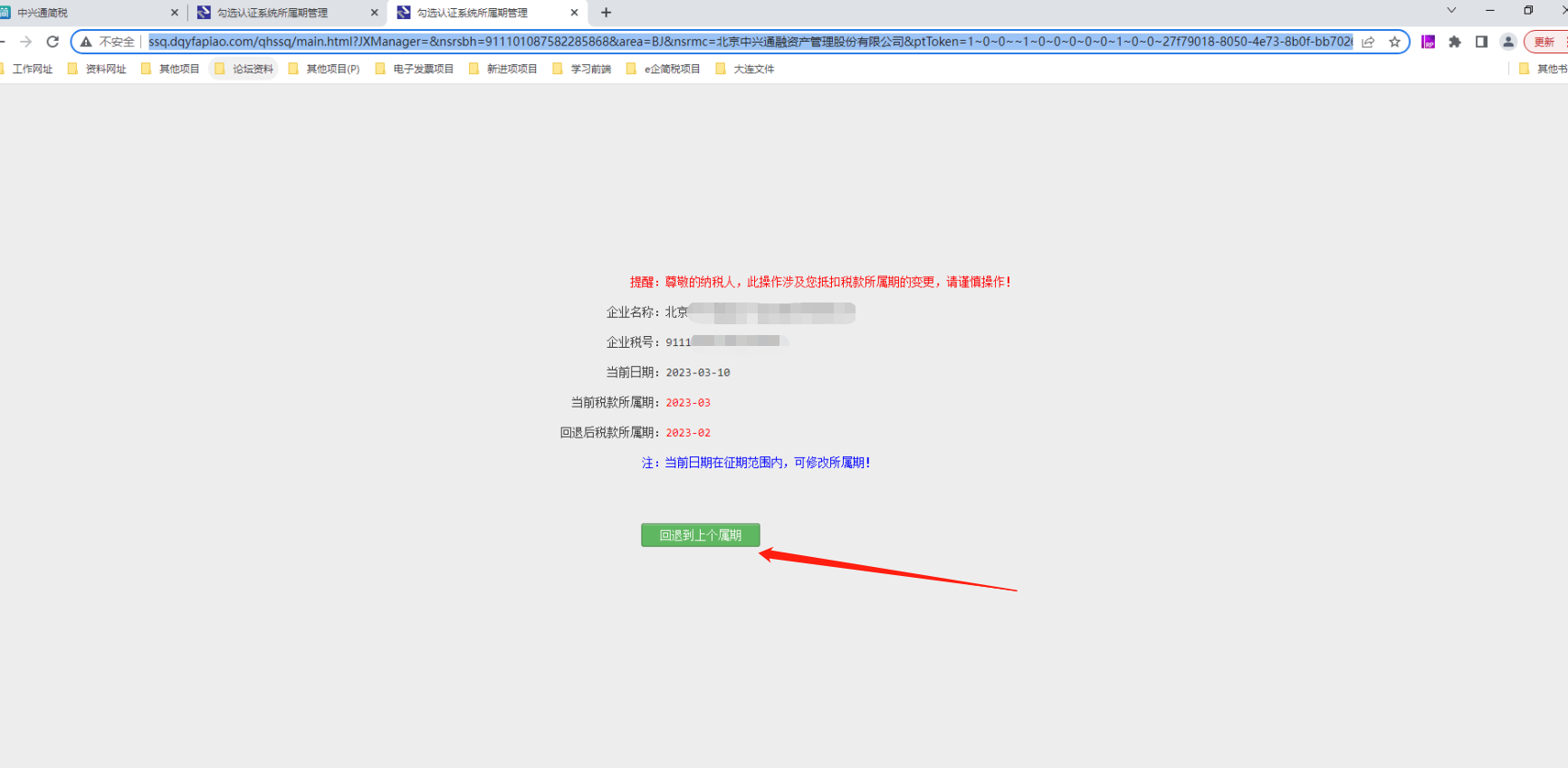
Task: Click the blue 注 note about 征期范围
Action: pyautogui.click(x=756, y=463)
